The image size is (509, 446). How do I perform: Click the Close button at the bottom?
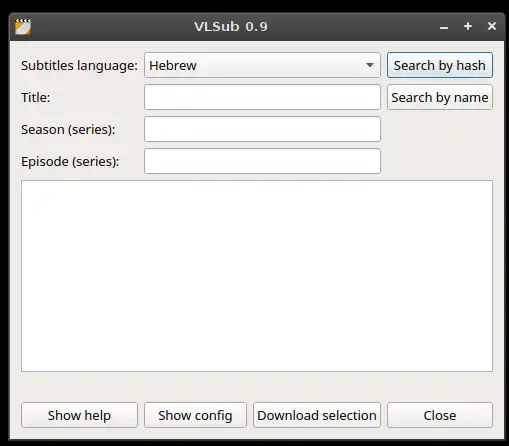pos(440,415)
